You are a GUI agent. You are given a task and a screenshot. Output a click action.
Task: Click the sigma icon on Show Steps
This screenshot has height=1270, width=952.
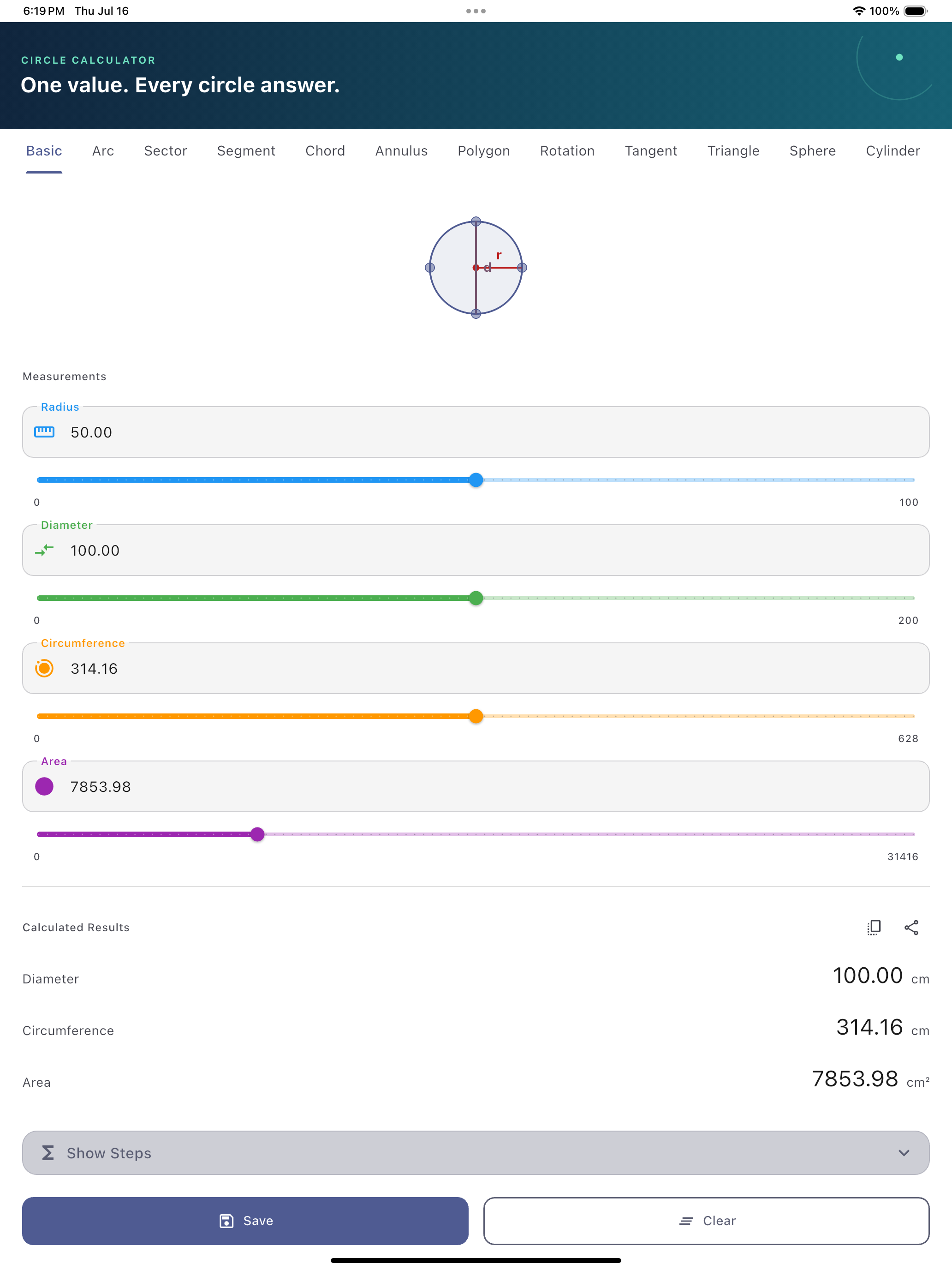[48, 1153]
